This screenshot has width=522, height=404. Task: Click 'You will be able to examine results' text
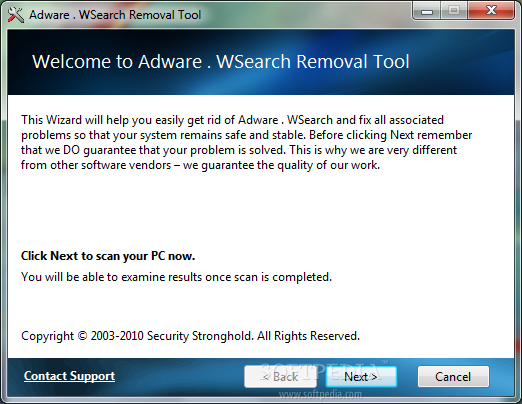[x=176, y=277]
